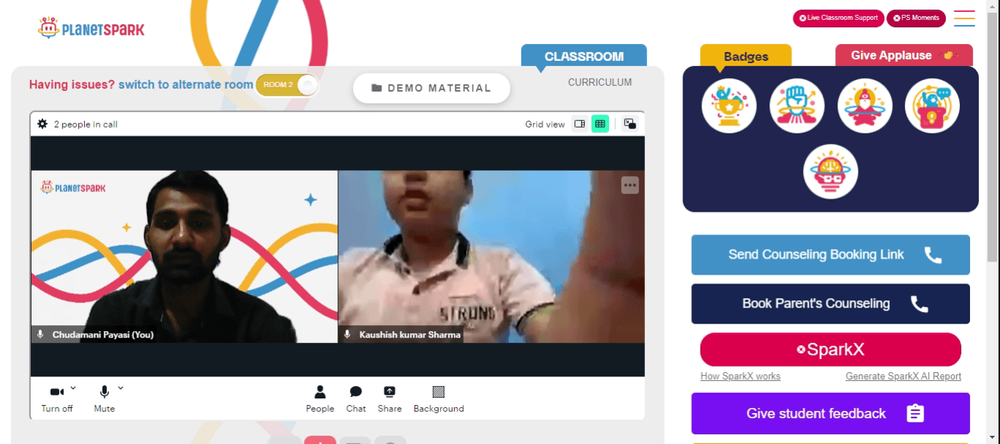
Task: Switch to speaker sidebar view layout
Action: tap(580, 124)
